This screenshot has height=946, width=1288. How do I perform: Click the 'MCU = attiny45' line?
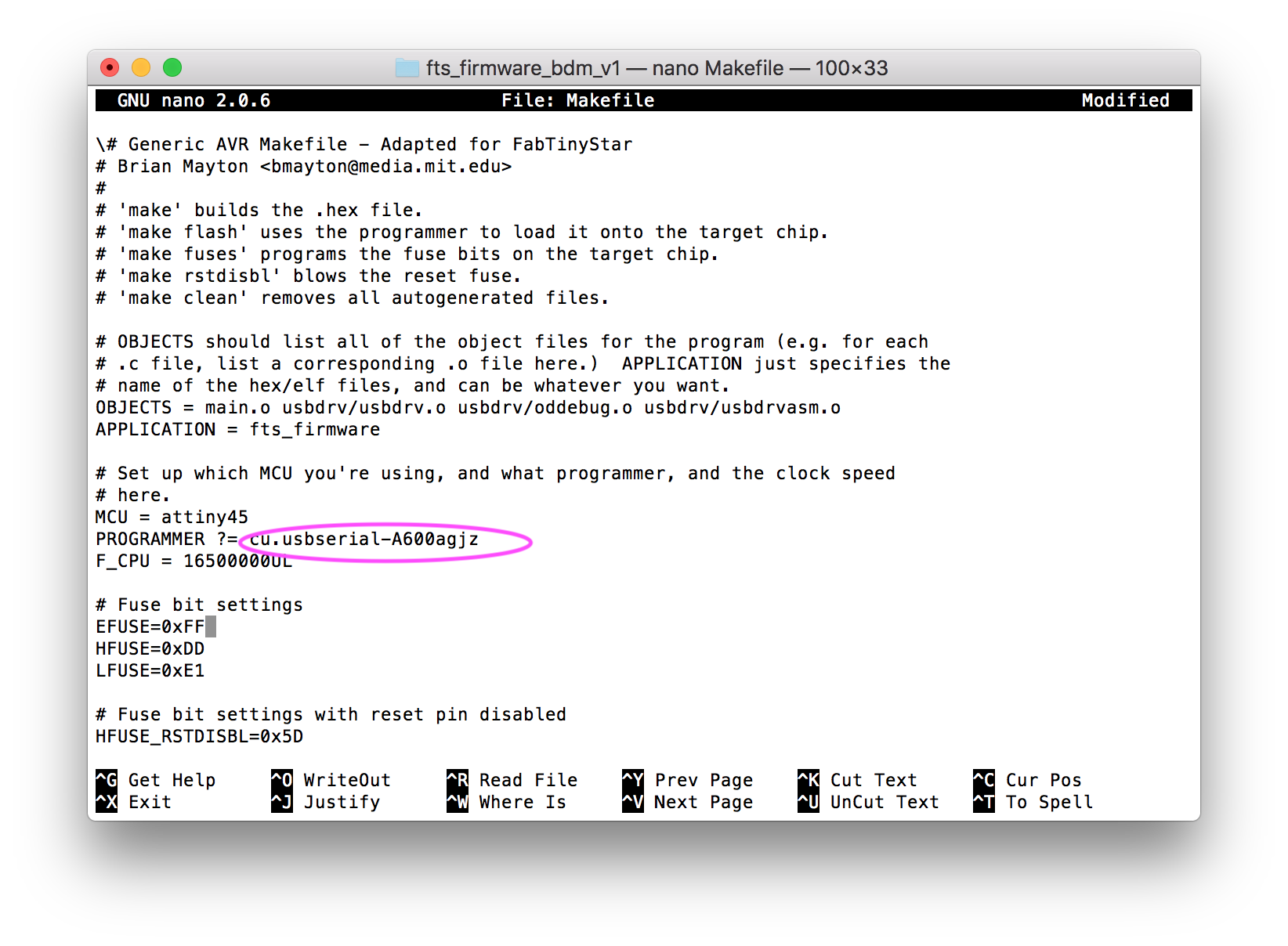tap(172, 517)
